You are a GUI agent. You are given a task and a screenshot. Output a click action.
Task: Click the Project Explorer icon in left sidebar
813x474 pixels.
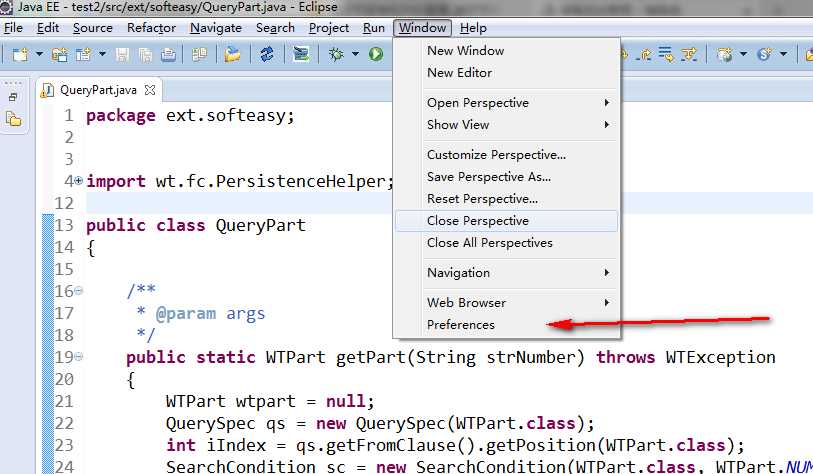tap(13, 119)
